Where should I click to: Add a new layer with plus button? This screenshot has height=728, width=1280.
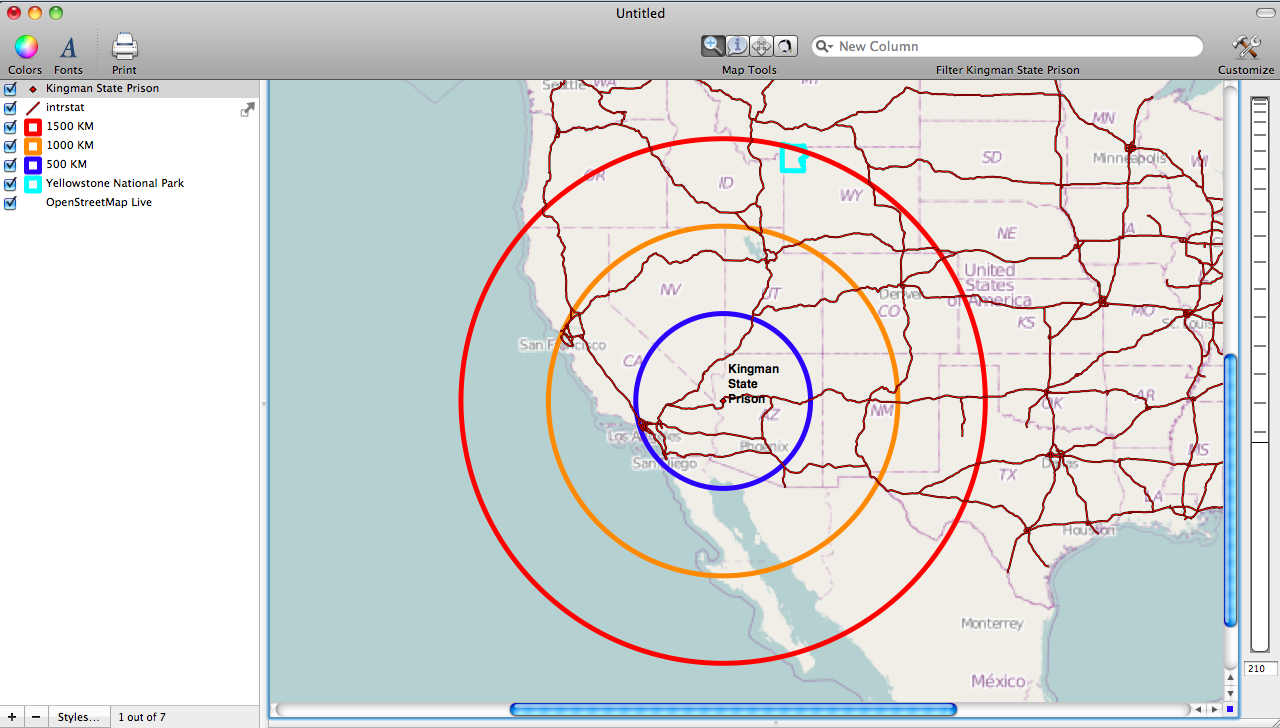(12, 717)
